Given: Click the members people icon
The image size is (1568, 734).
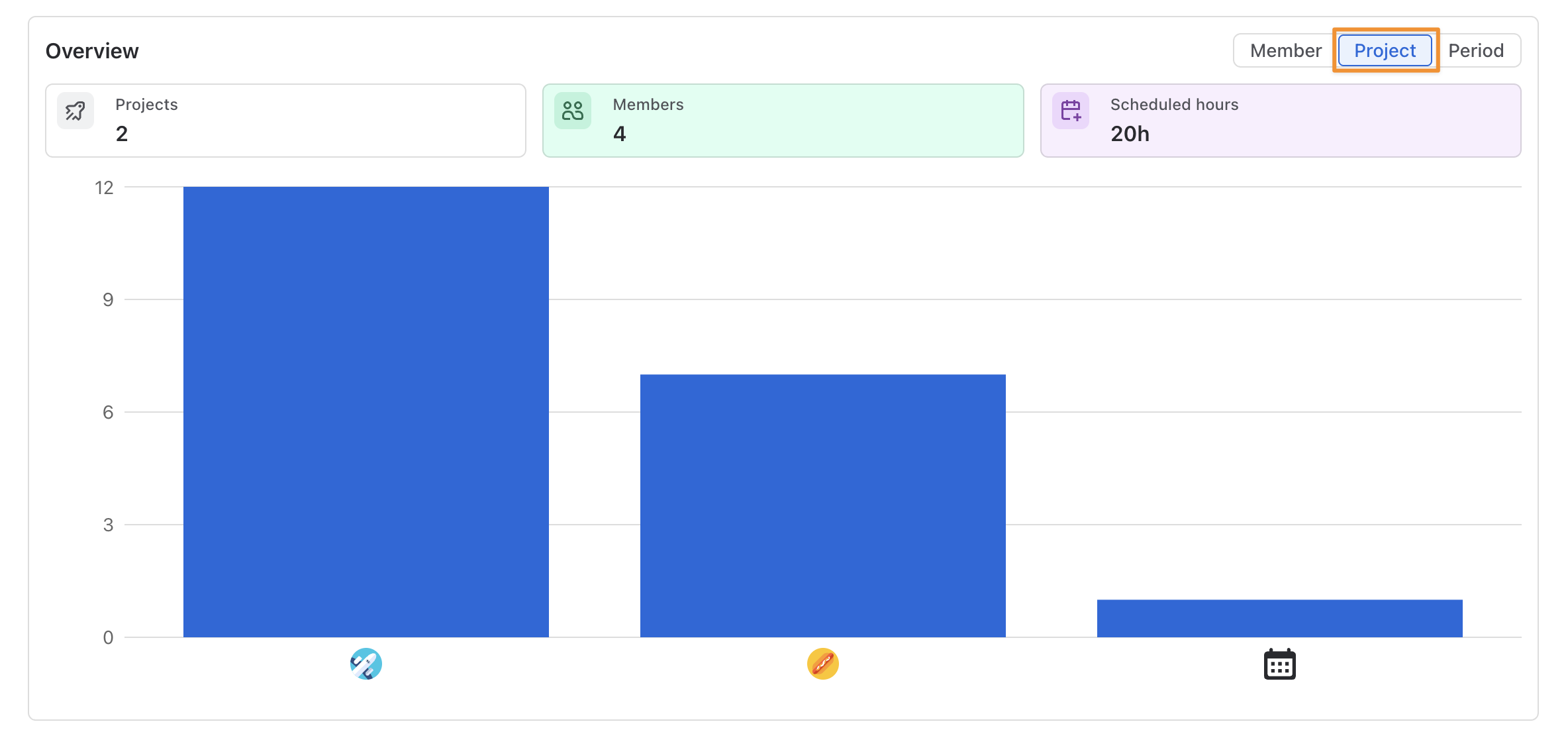Looking at the screenshot, I should click(573, 111).
